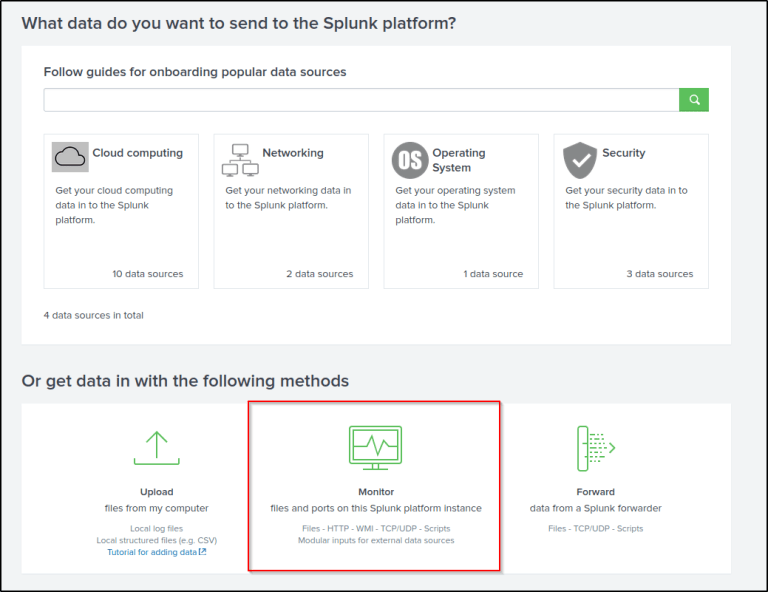
Task: Click the external-link icon beside Tutorial link
Action: pos(203,551)
